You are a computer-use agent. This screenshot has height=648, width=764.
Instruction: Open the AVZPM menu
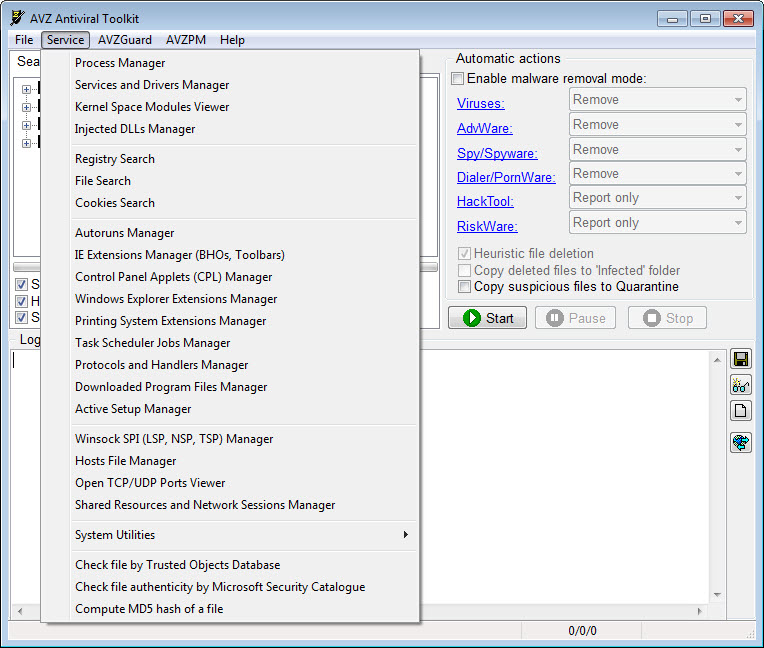pyautogui.click(x=186, y=40)
